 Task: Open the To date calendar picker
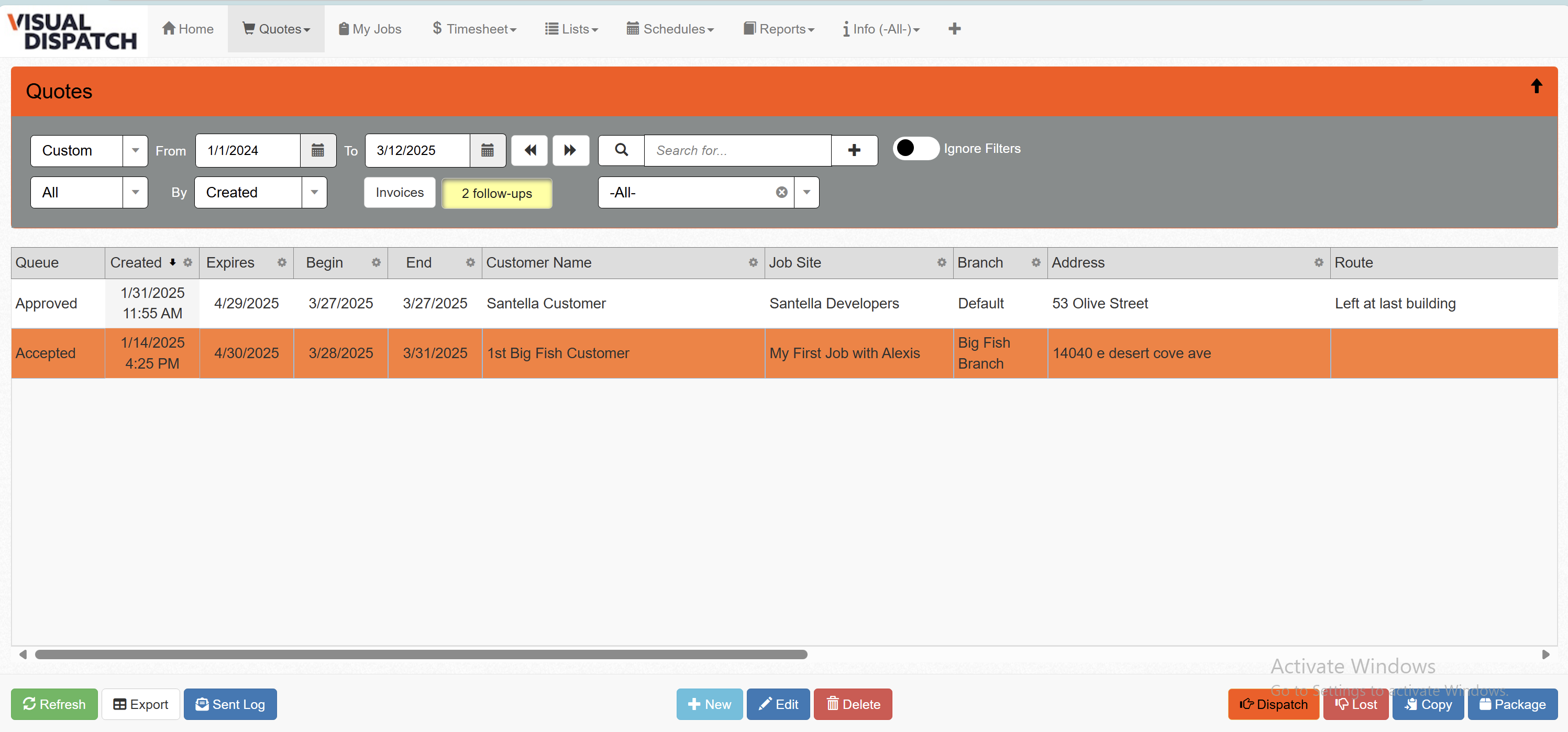[488, 150]
